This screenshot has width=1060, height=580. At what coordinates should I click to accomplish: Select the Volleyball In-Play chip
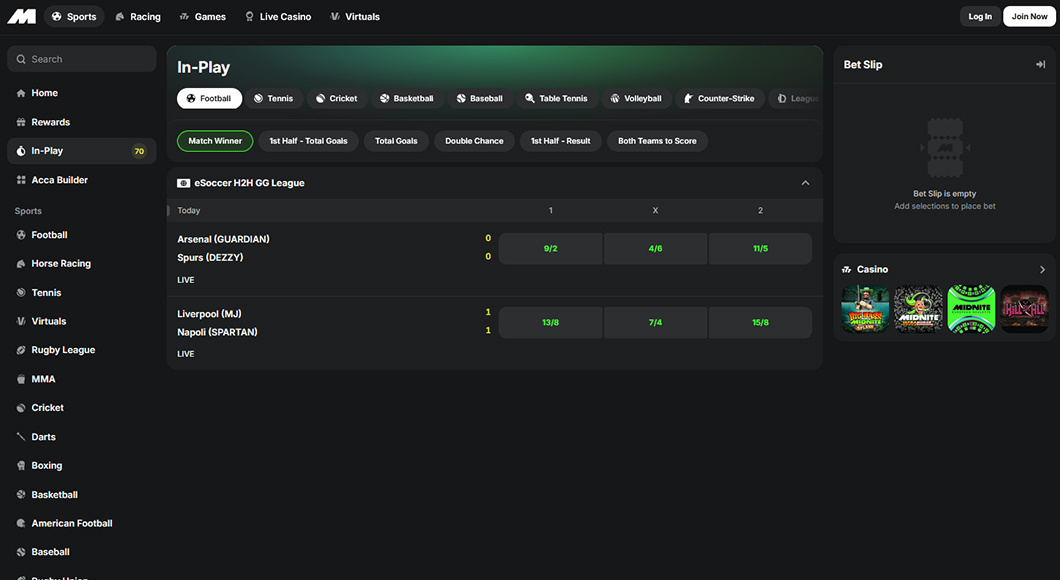tap(636, 99)
